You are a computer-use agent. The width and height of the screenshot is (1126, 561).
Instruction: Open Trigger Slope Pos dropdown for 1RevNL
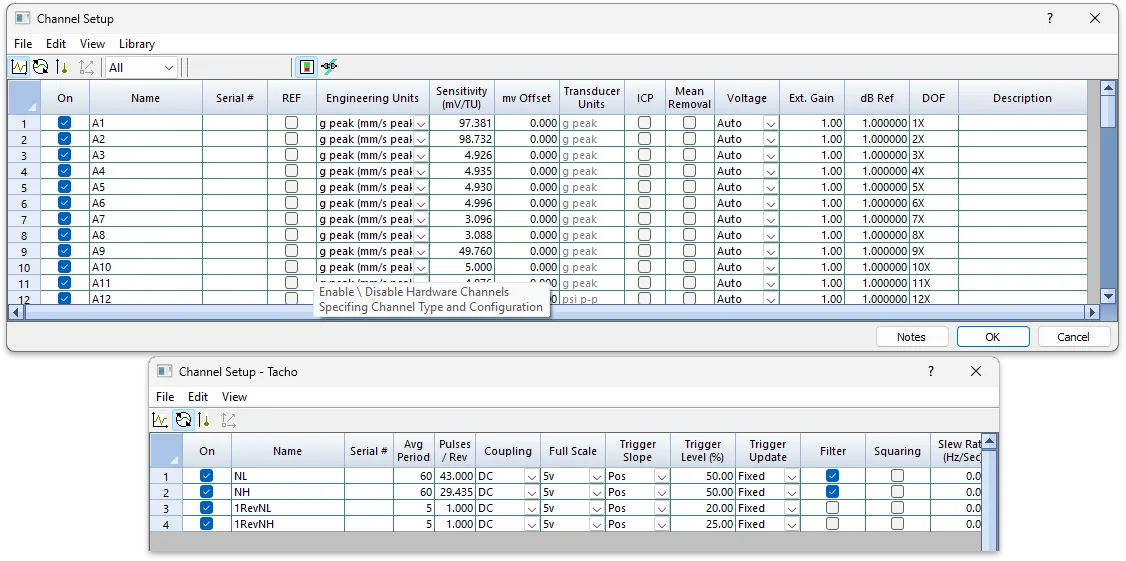(661, 509)
